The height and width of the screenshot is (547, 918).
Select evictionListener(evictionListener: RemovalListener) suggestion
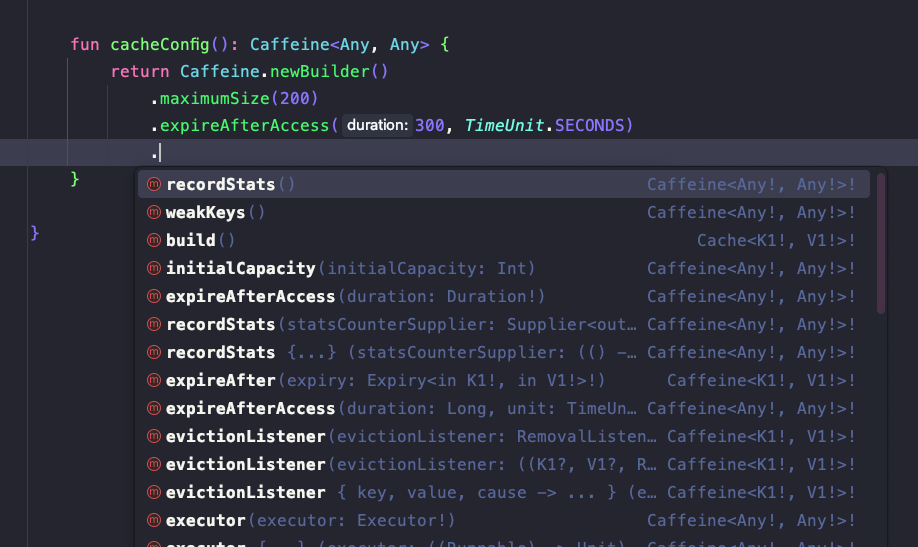503,437
